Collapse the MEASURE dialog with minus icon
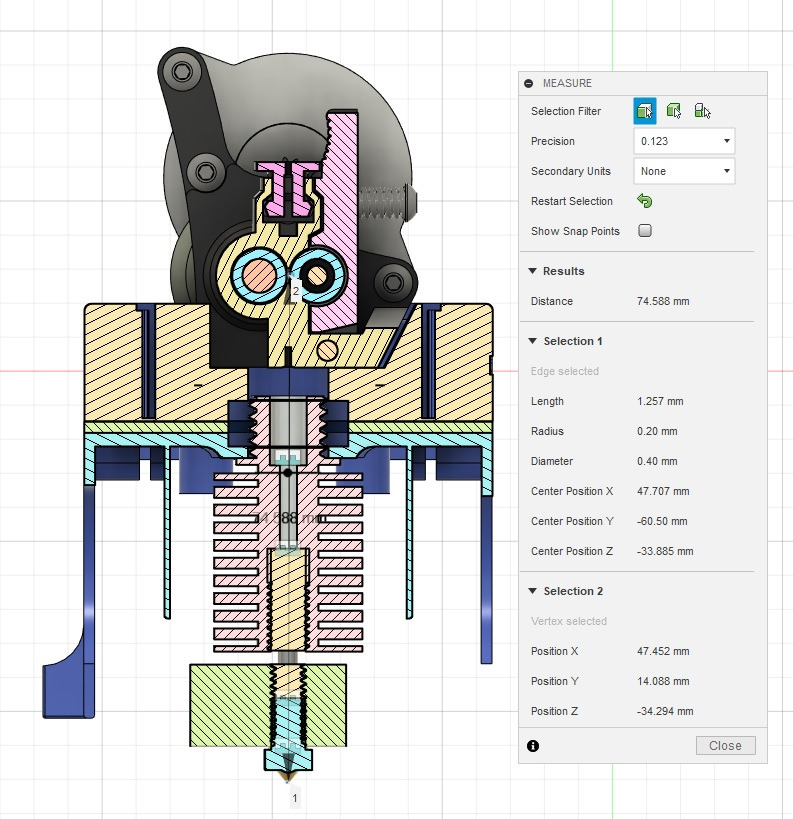Viewport: 793px width, 819px height. coord(528,84)
